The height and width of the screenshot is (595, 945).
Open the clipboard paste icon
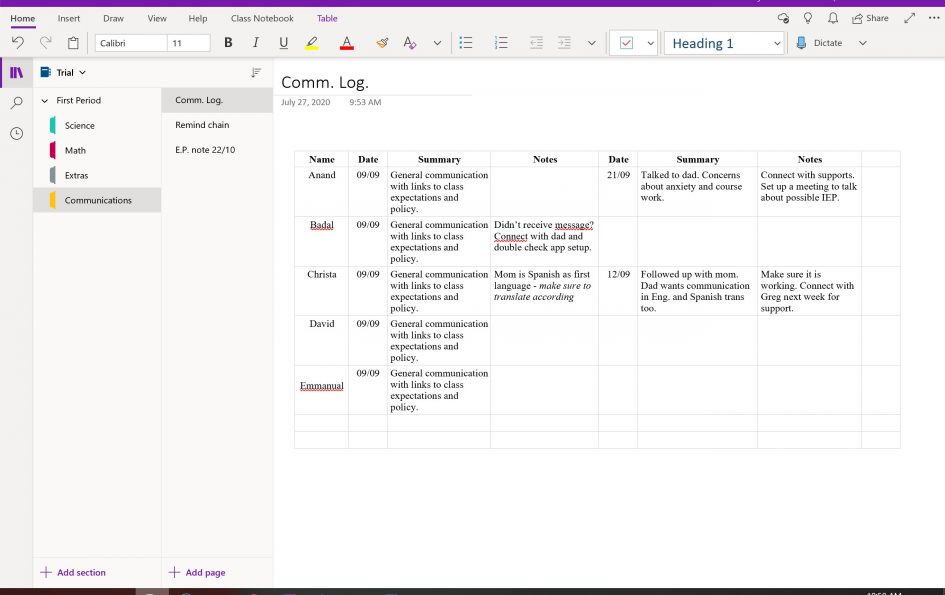click(x=73, y=43)
